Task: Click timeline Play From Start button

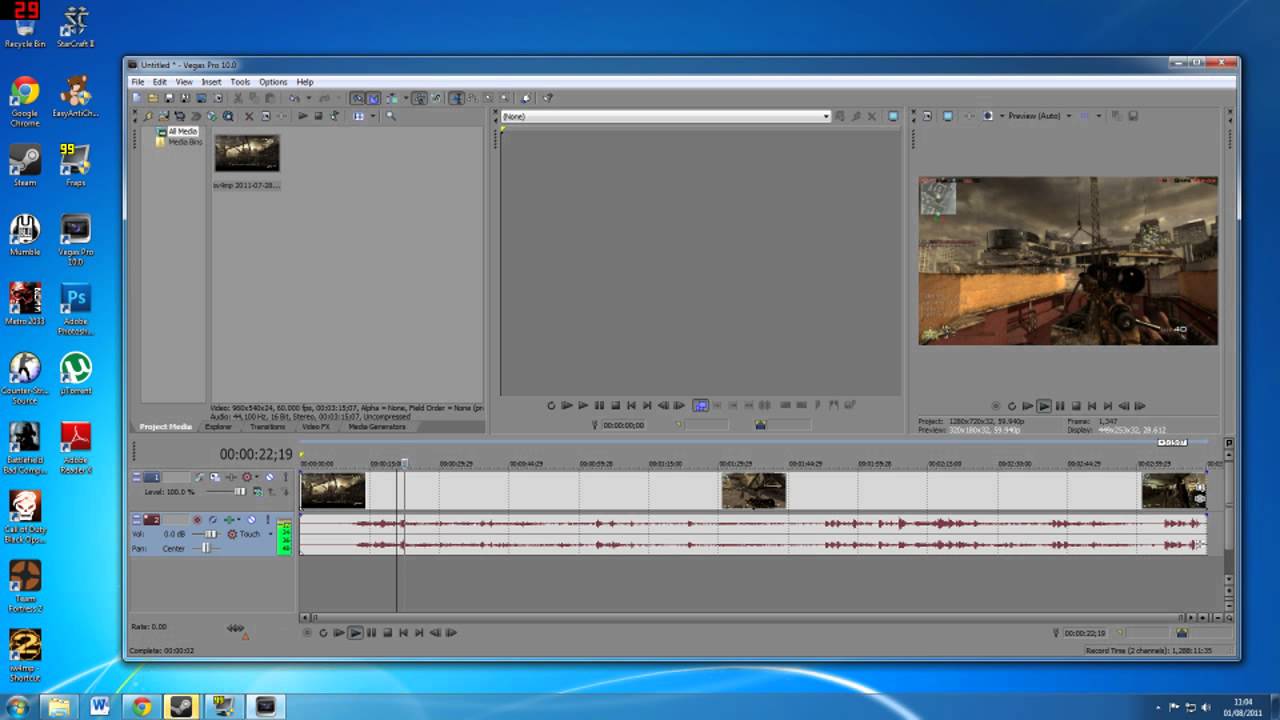Action: click(339, 633)
